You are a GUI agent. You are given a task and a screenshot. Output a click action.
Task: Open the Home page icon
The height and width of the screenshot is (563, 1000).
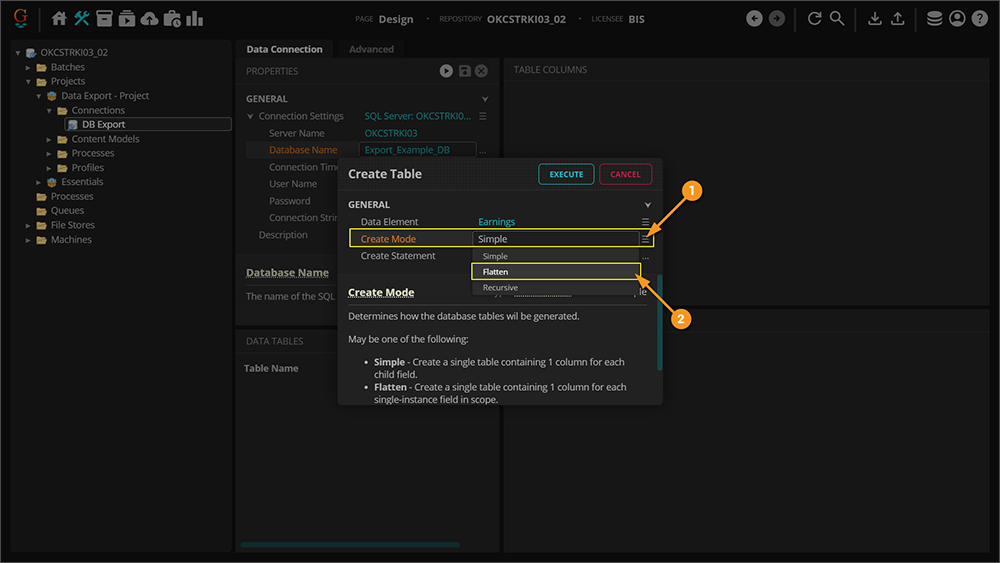[x=59, y=19]
